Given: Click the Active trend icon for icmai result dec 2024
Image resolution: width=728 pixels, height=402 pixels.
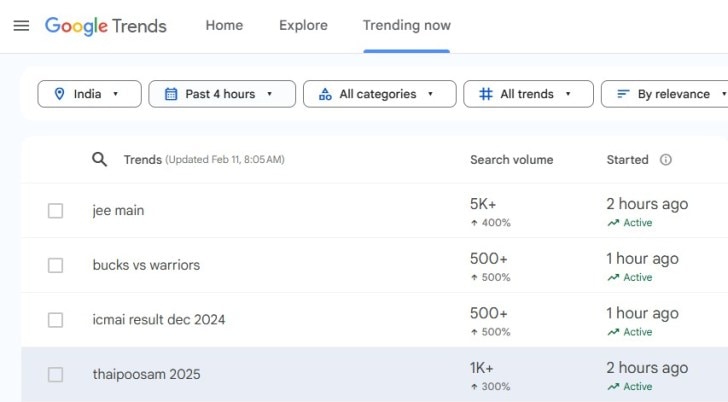Looking at the screenshot, I should tap(613, 332).
